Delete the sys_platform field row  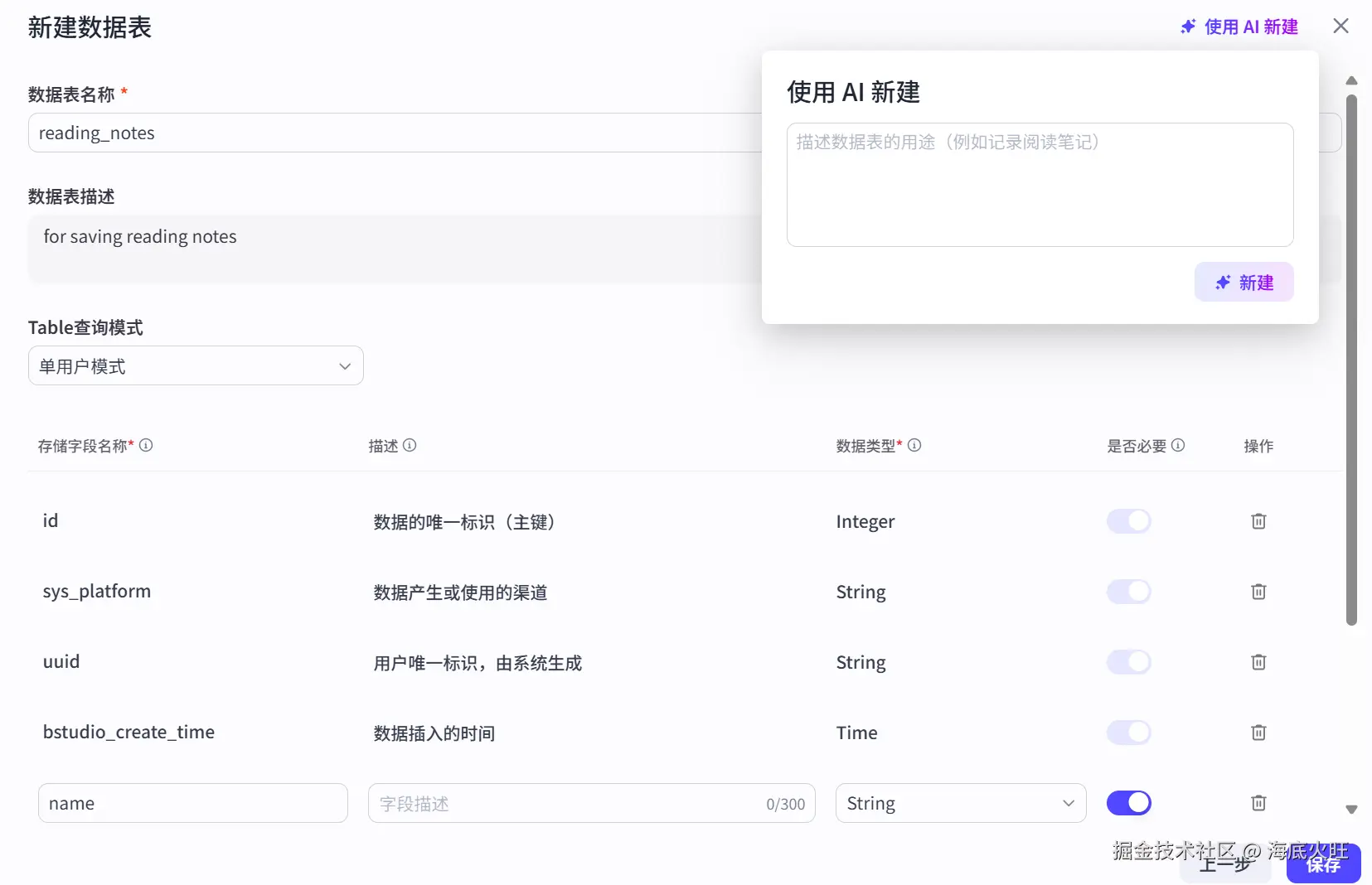tap(1258, 592)
